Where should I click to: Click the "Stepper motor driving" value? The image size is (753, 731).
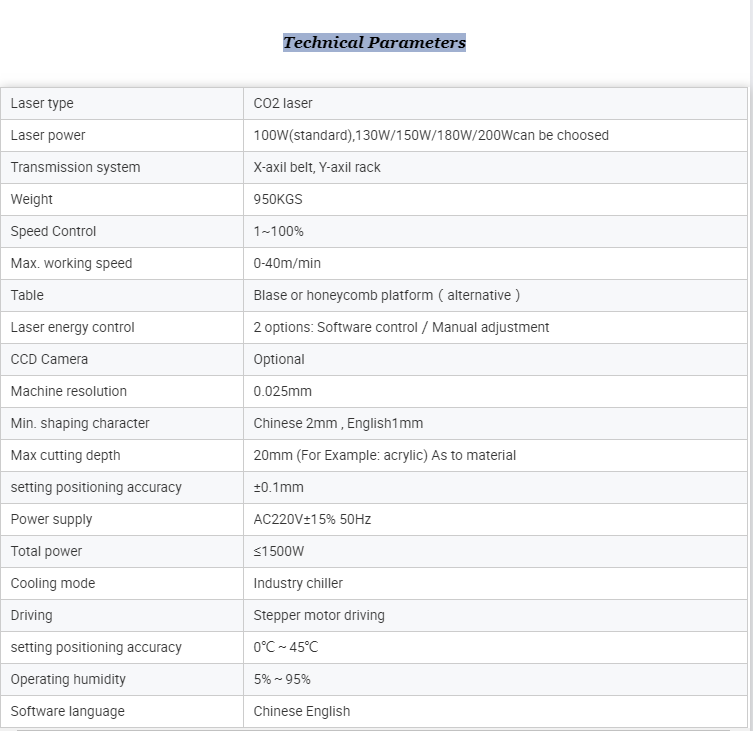pyautogui.click(x=319, y=615)
